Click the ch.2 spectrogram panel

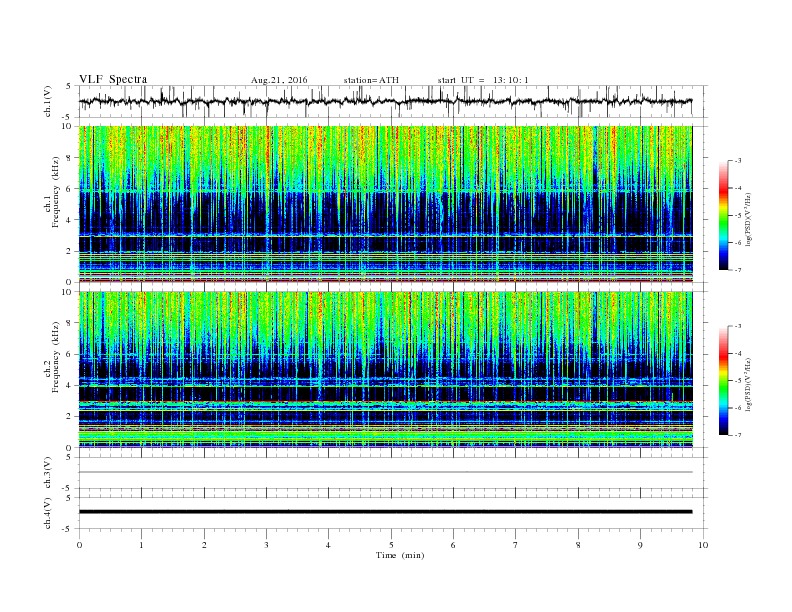pyautogui.click(x=385, y=369)
